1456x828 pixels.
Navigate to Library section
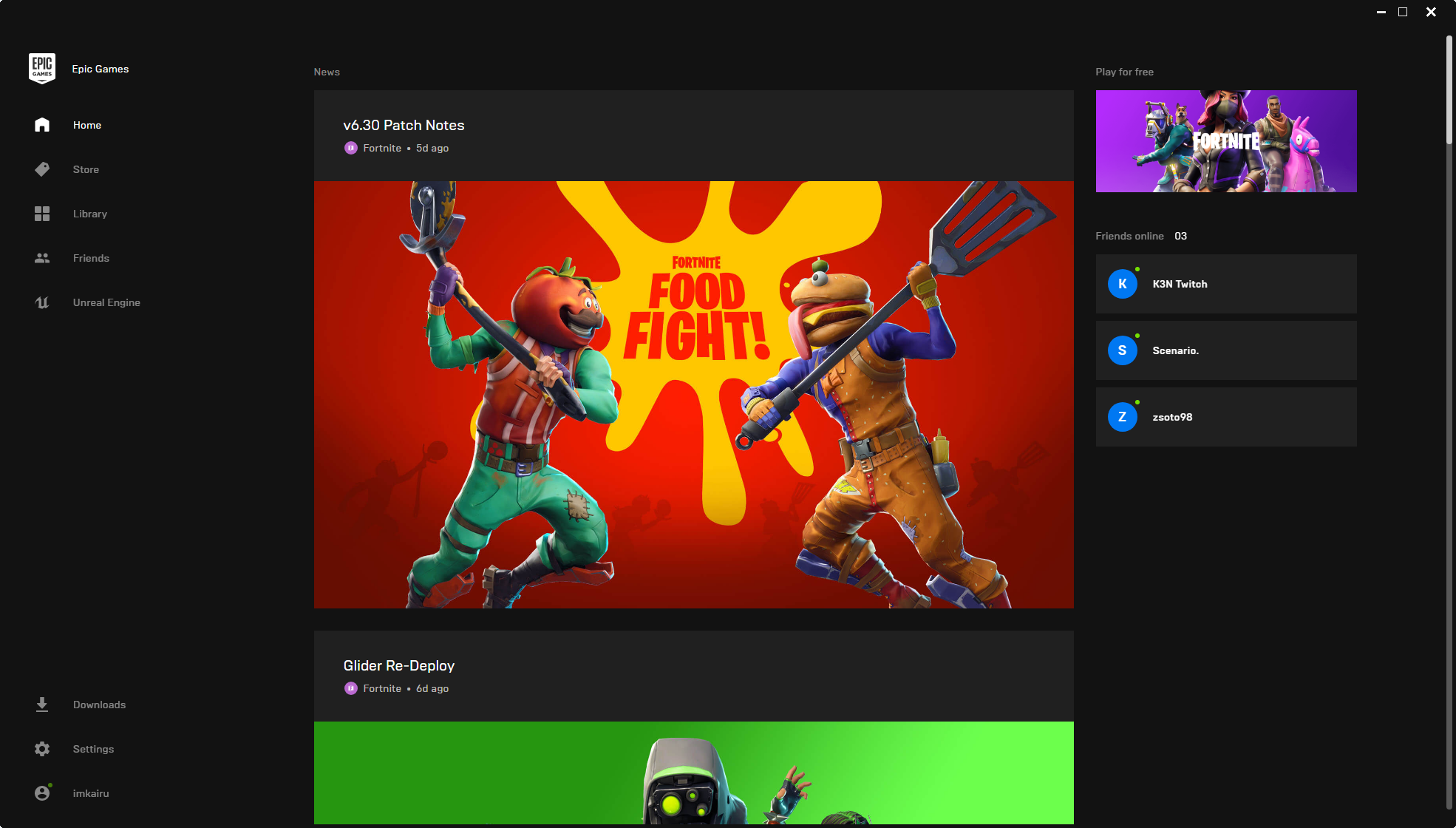[89, 213]
